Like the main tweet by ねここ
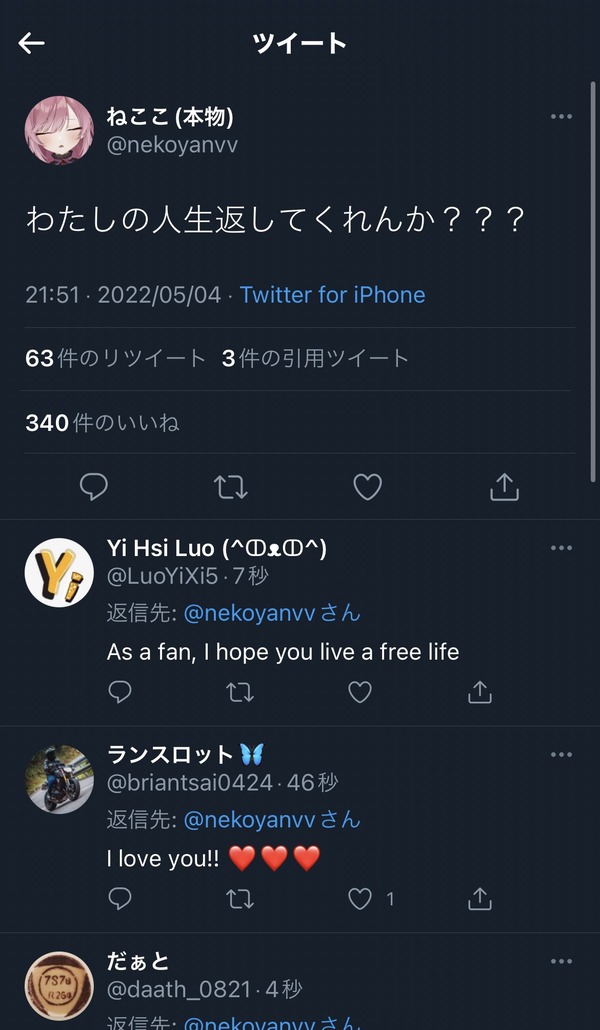This screenshot has width=600, height=1030. point(367,487)
